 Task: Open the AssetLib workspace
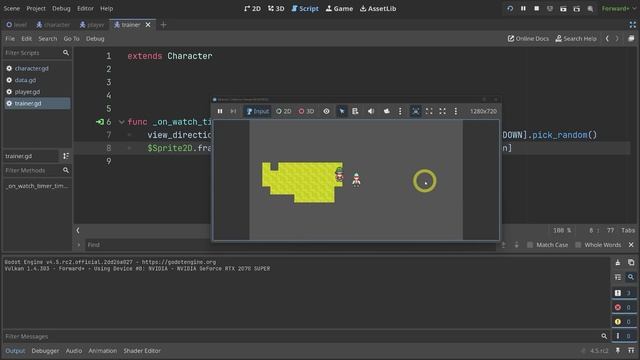pyautogui.click(x=378, y=9)
